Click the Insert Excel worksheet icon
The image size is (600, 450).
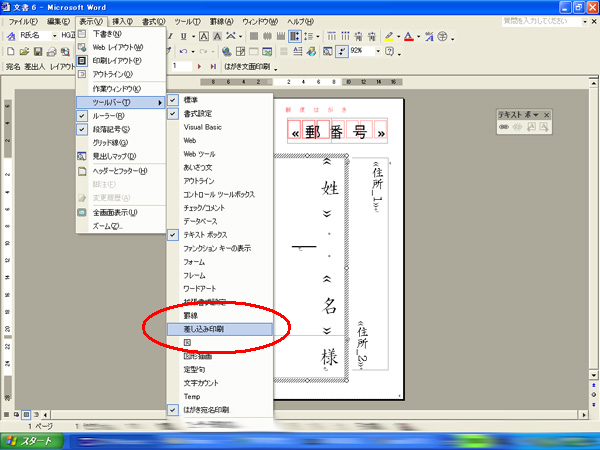(267, 51)
